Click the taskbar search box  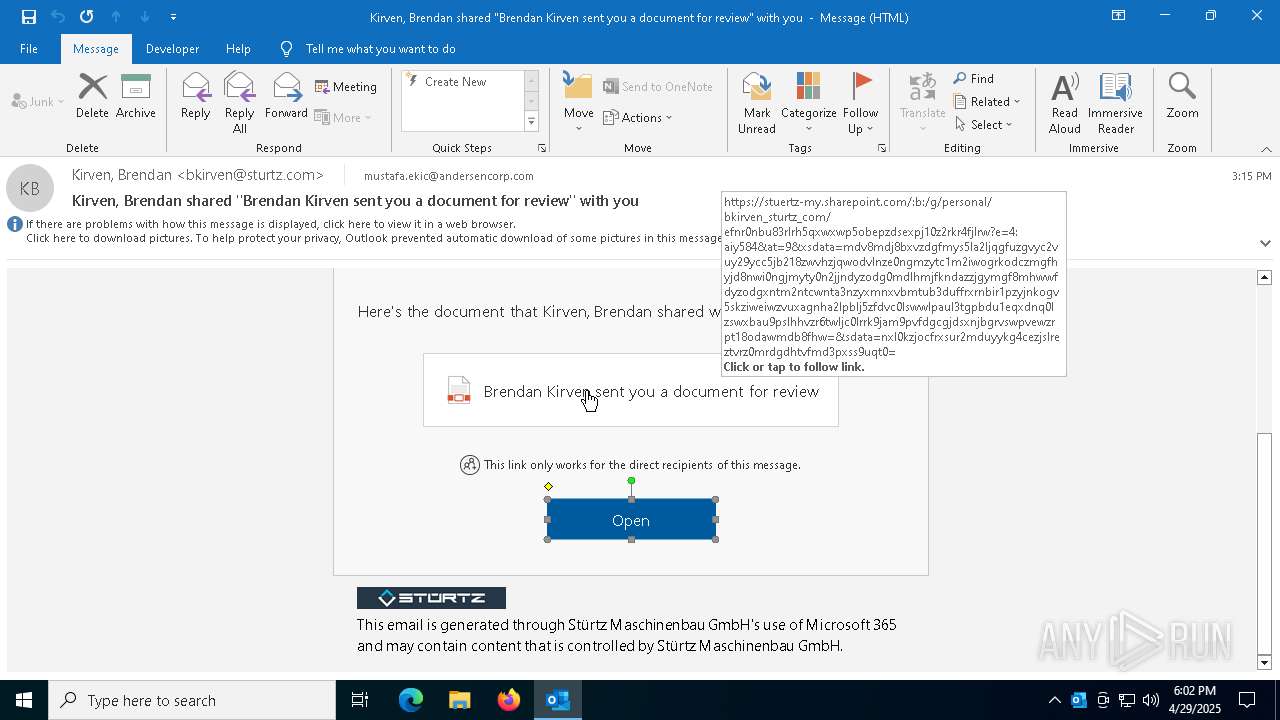(x=192, y=700)
